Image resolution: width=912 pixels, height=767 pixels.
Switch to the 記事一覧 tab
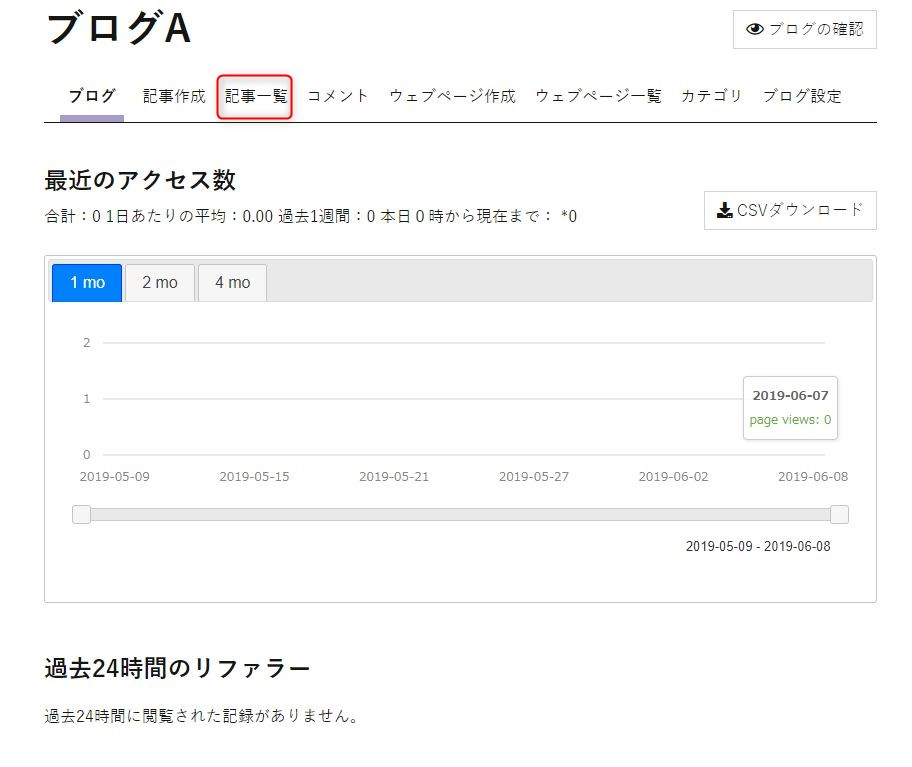[255, 96]
